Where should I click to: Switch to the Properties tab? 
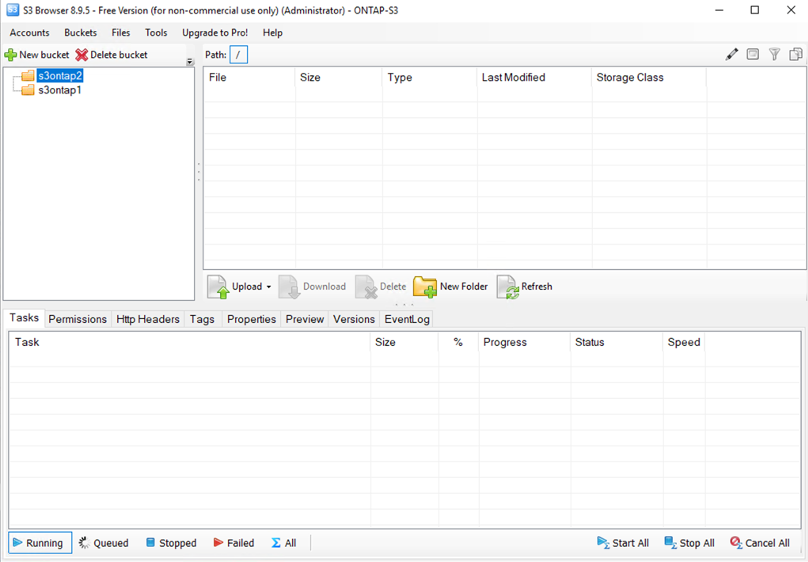point(251,319)
